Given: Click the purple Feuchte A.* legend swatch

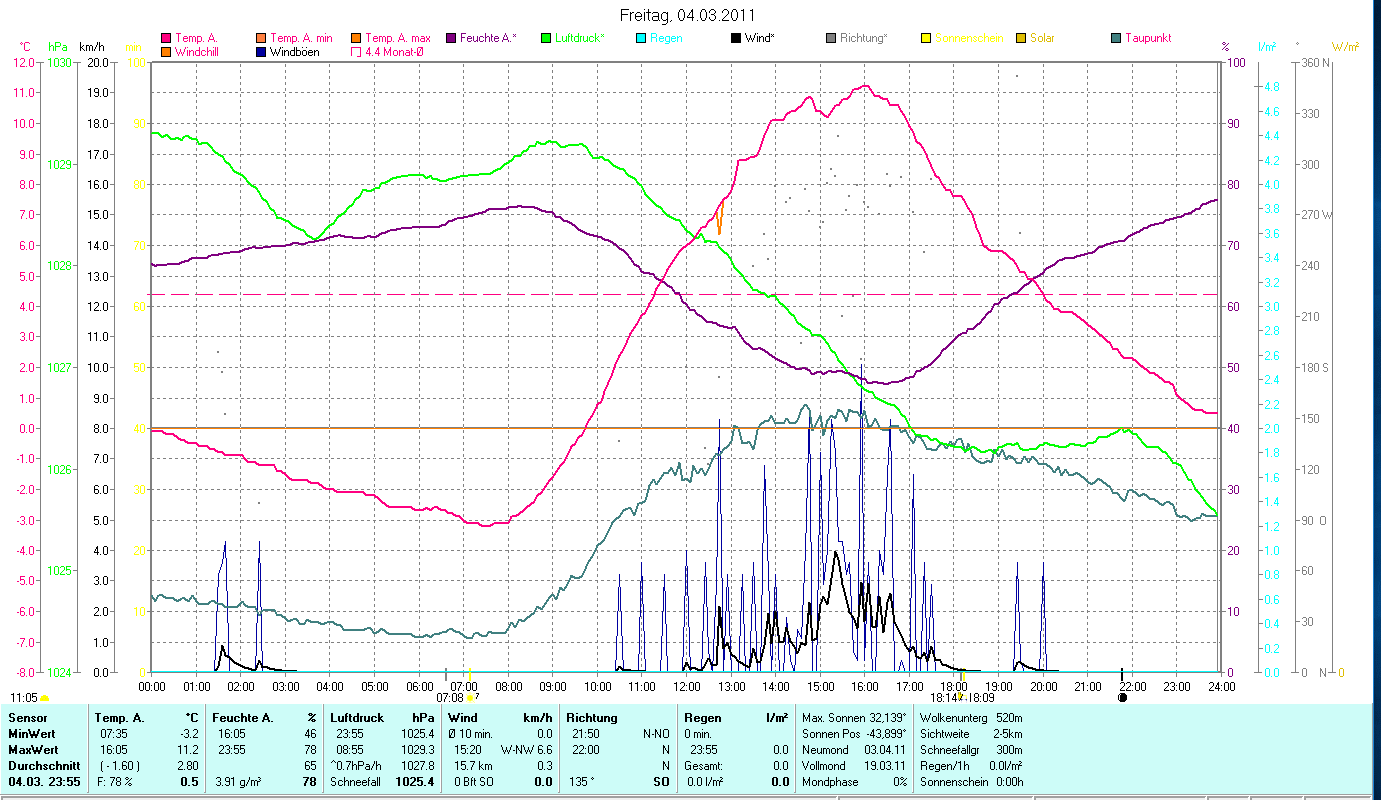Looking at the screenshot, I should (451, 38).
